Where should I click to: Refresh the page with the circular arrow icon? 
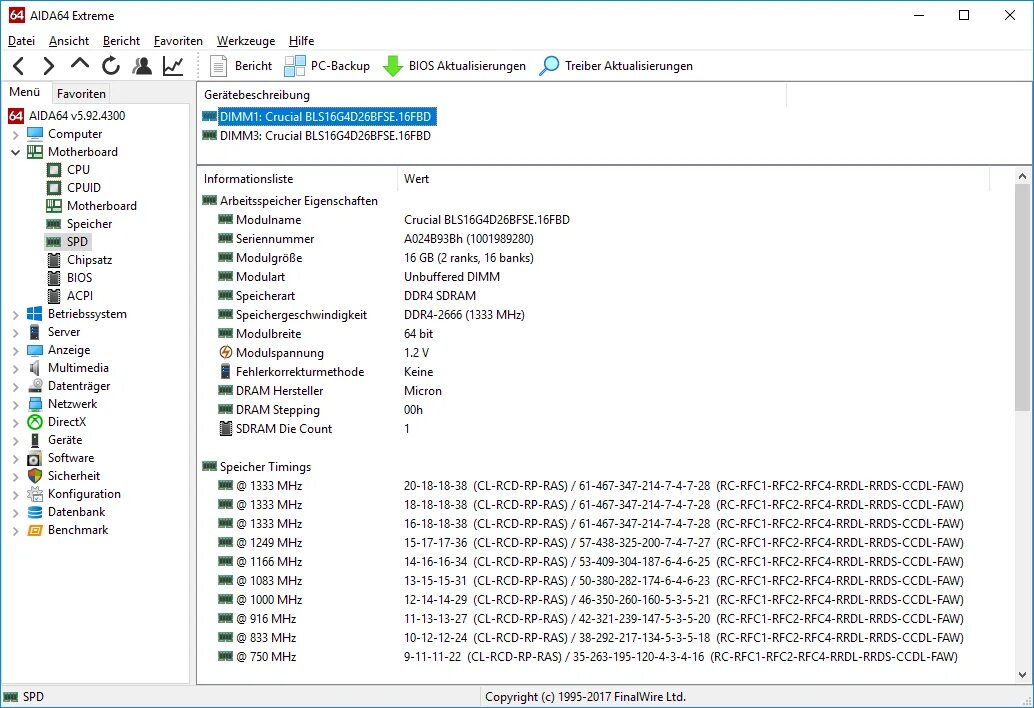[111, 66]
